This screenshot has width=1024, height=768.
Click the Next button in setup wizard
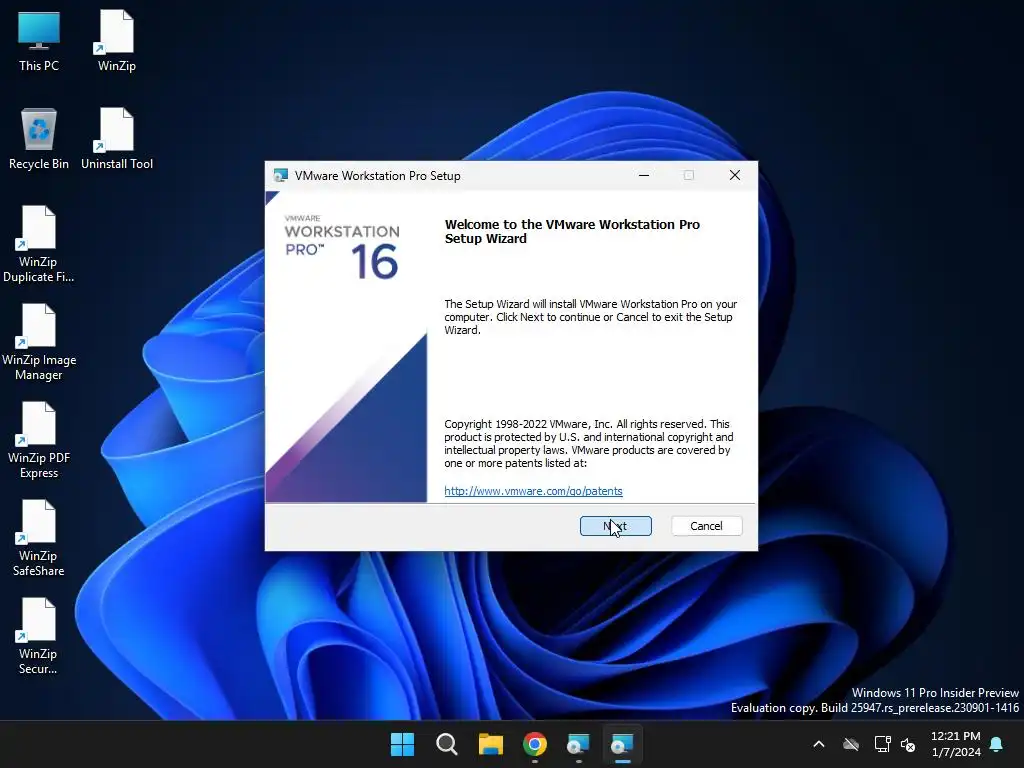[x=615, y=526]
